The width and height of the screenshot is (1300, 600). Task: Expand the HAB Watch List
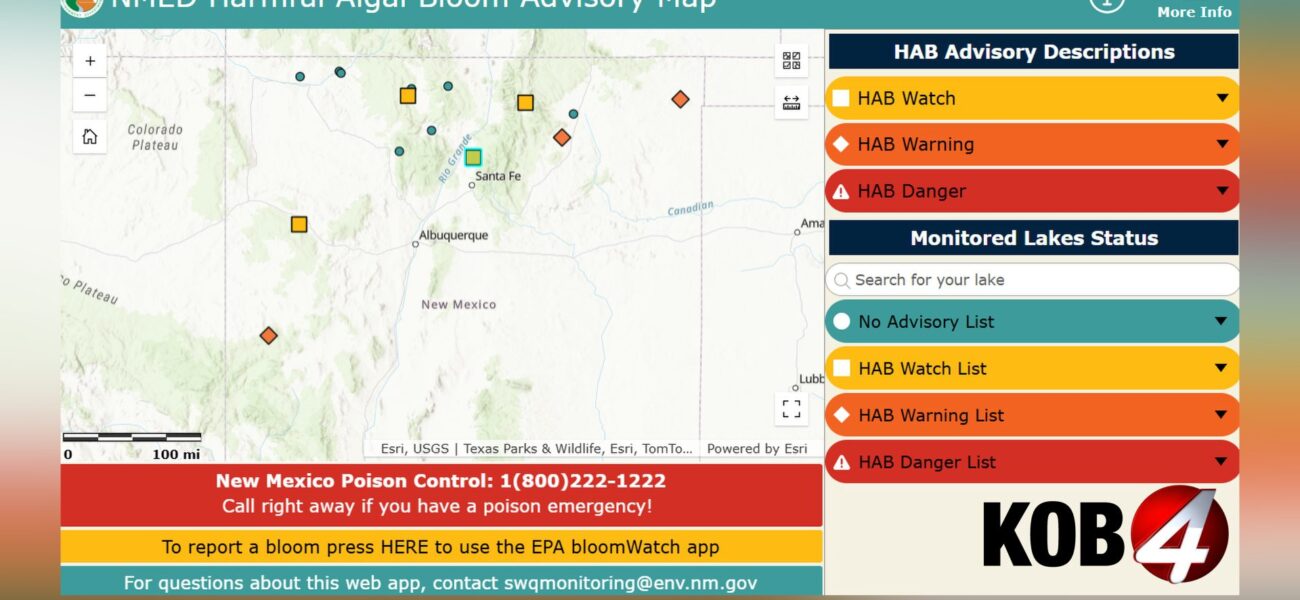pos(1032,368)
